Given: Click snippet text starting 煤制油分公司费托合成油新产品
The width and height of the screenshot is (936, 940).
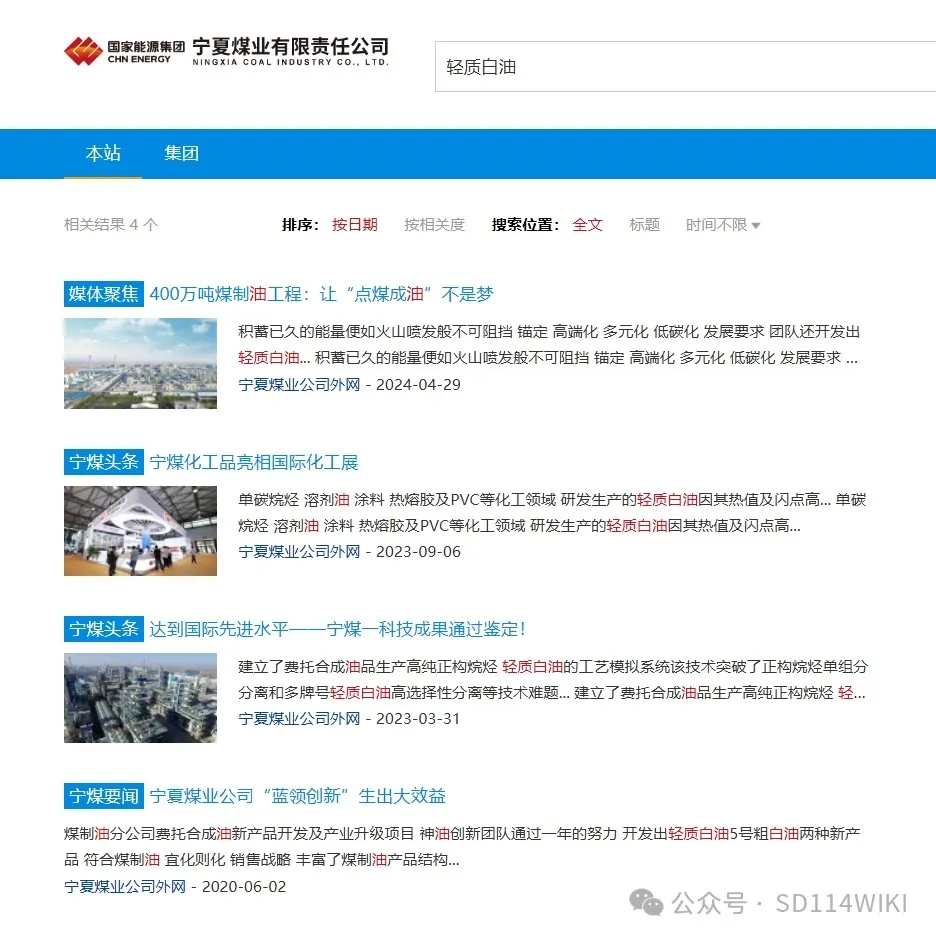Looking at the screenshot, I should tap(462, 846).
